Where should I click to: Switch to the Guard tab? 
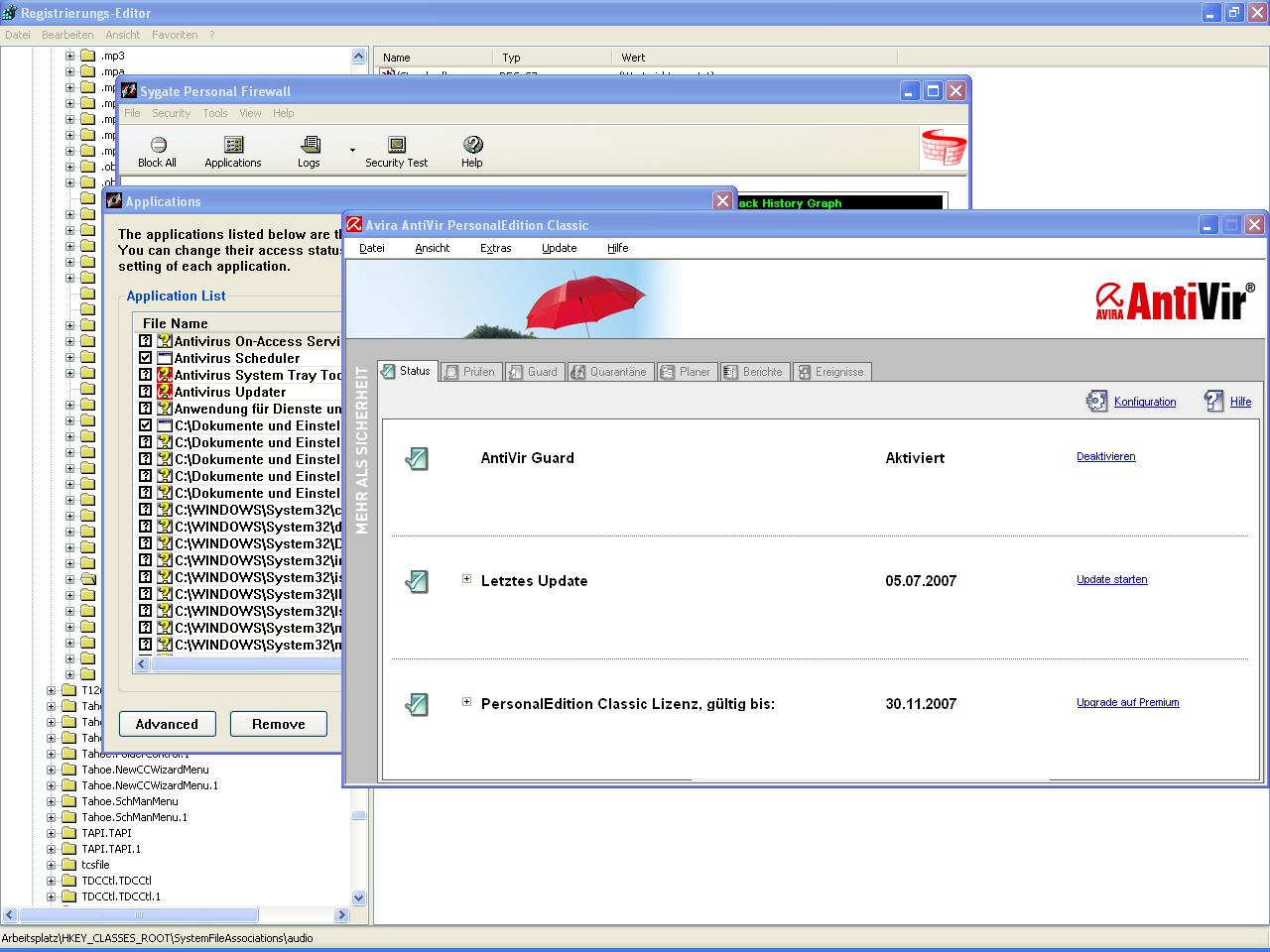[x=533, y=372]
